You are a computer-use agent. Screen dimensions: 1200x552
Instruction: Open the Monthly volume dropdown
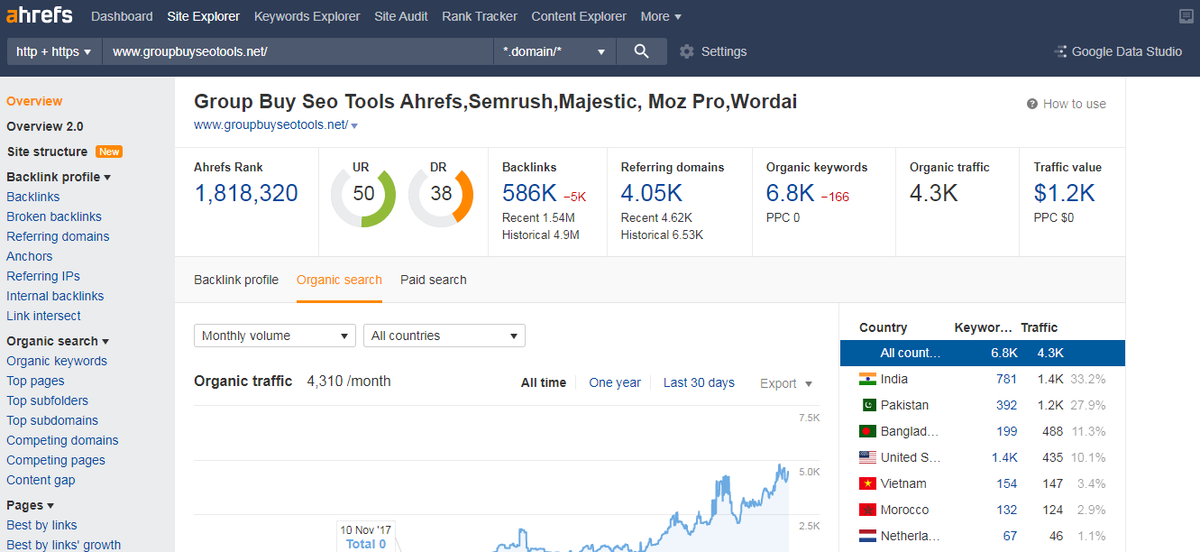tap(275, 336)
